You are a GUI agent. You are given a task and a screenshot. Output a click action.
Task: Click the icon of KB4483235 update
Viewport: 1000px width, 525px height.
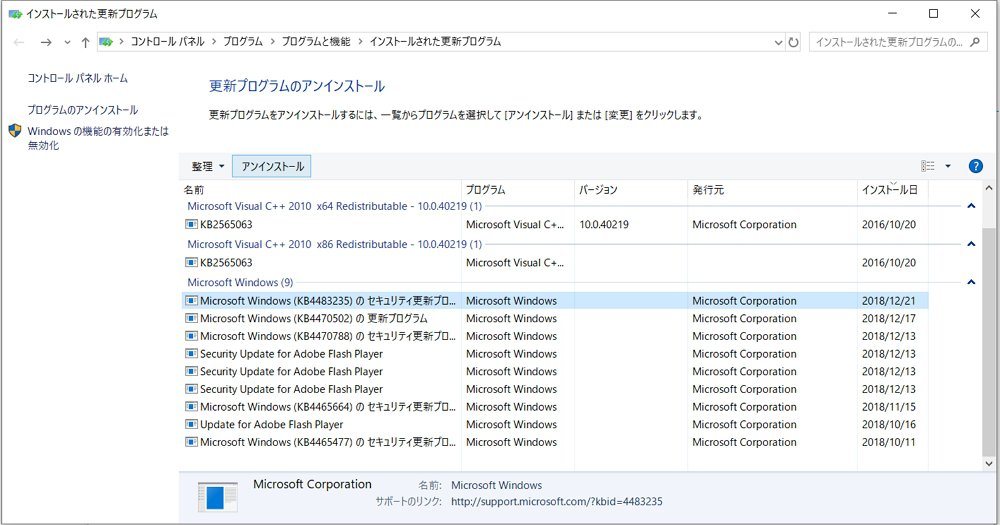pos(191,300)
